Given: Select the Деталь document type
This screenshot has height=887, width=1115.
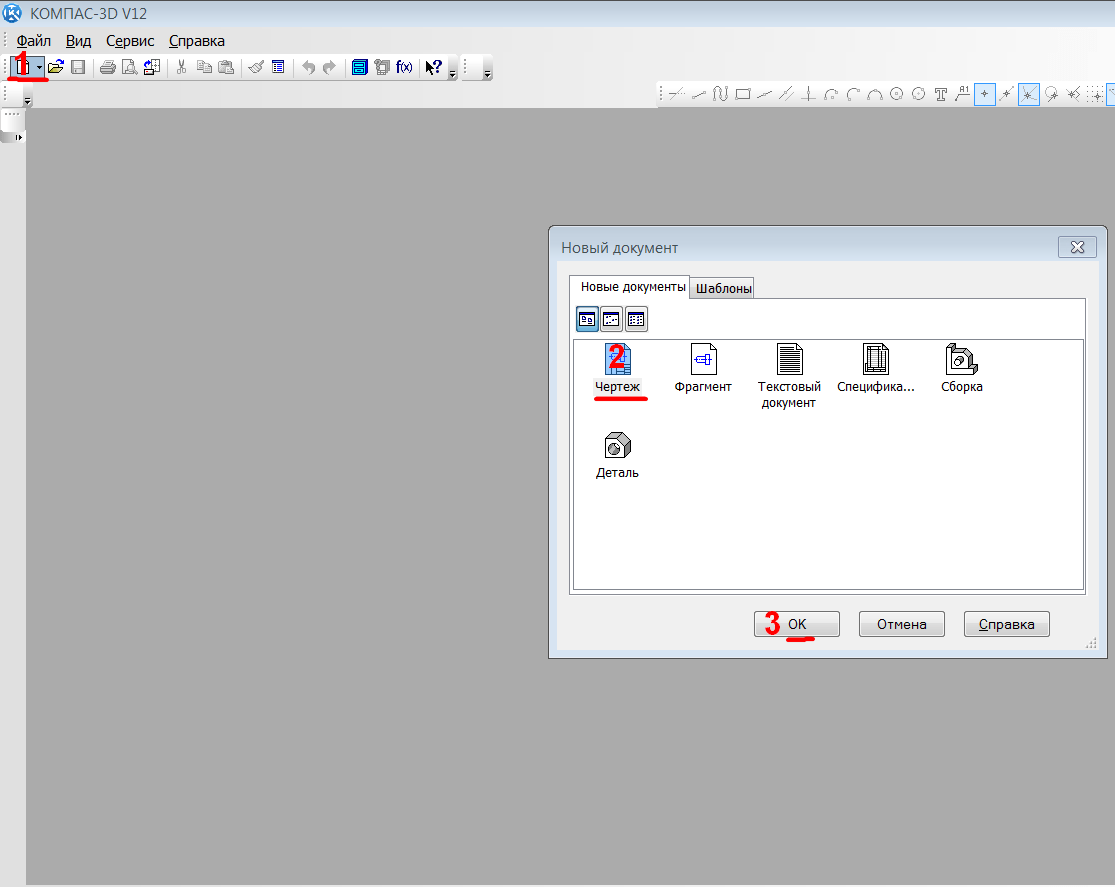Looking at the screenshot, I should (x=617, y=455).
